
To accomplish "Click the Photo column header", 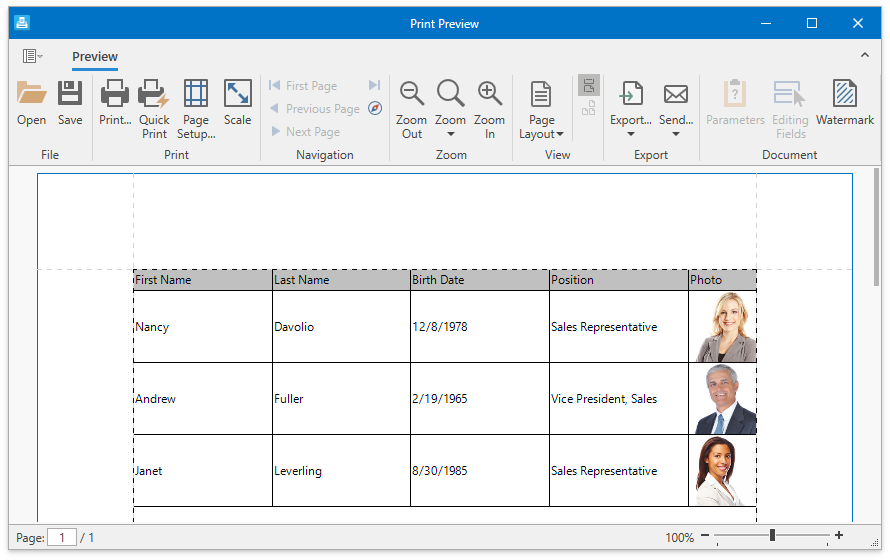I will pyautogui.click(x=723, y=280).
